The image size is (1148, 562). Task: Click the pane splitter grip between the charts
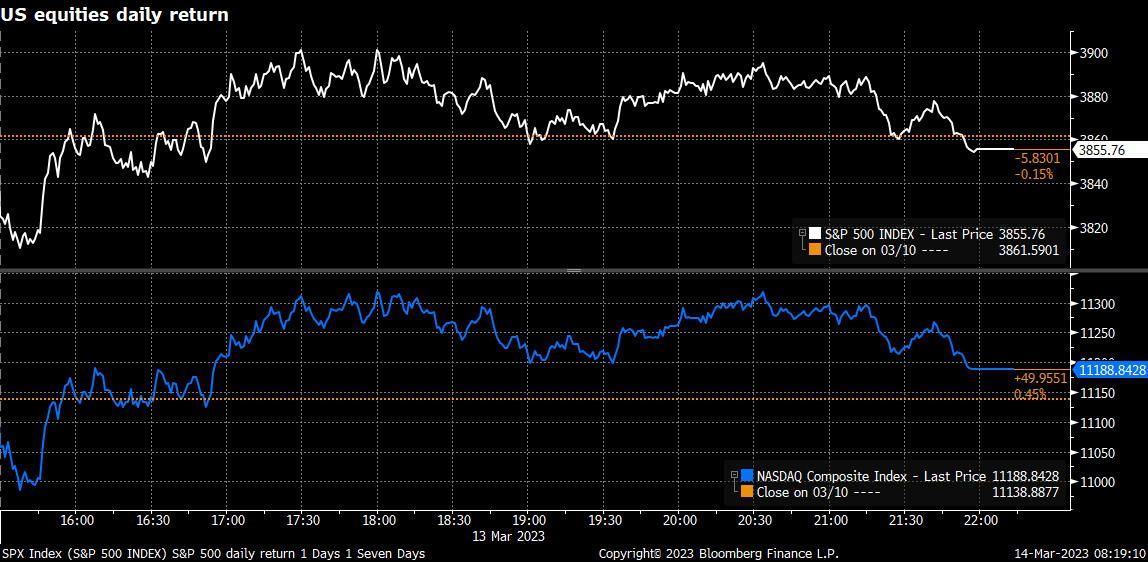[574, 271]
